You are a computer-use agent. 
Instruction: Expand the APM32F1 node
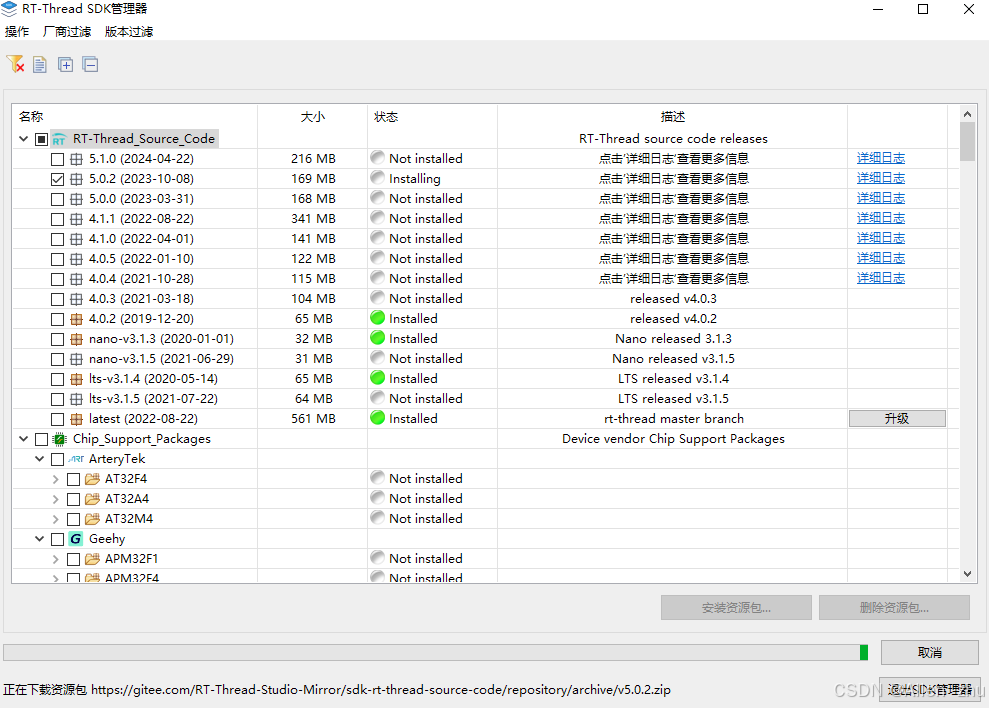(56, 559)
